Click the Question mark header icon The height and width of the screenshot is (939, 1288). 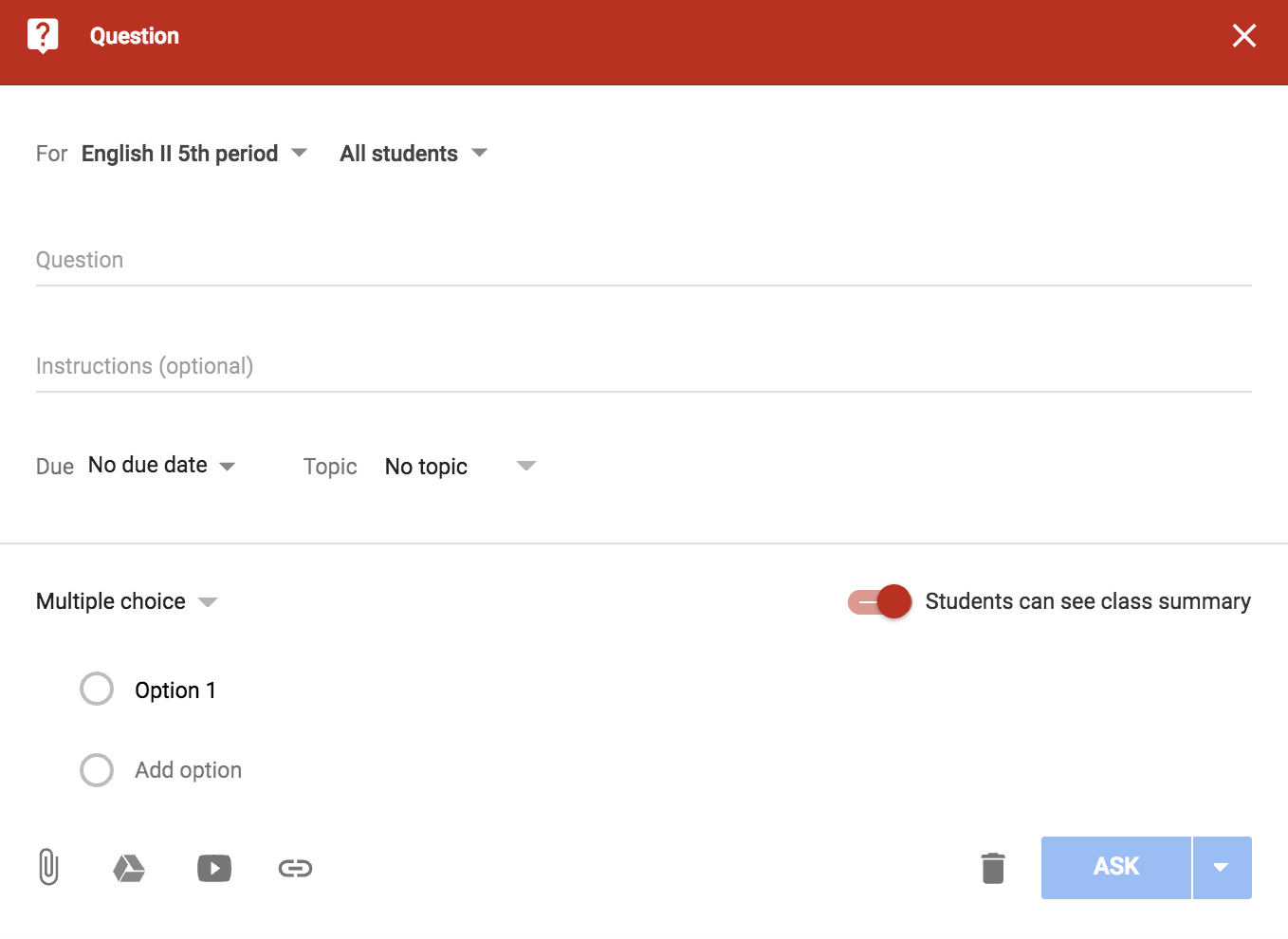(x=43, y=35)
